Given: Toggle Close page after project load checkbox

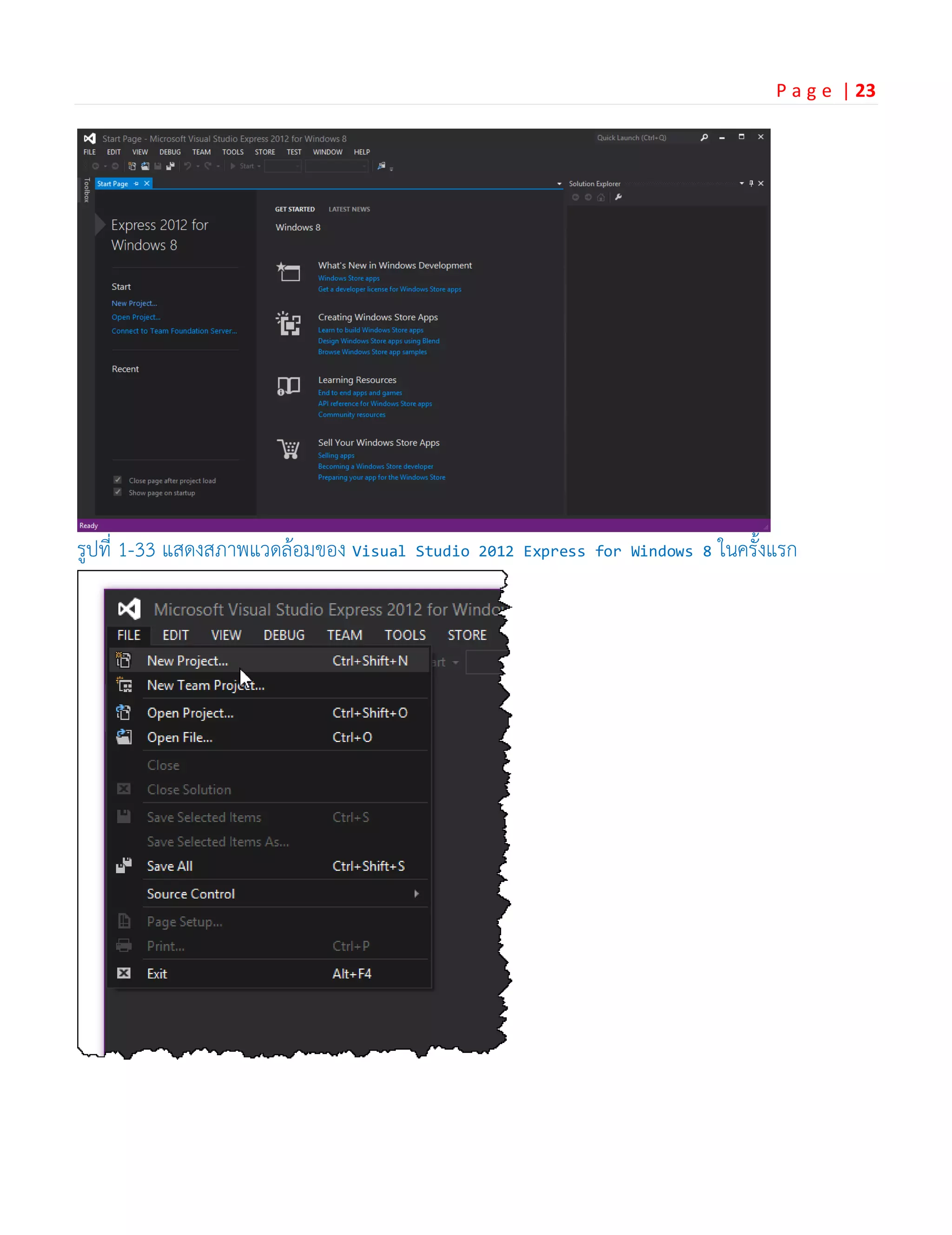Looking at the screenshot, I should [x=118, y=480].
